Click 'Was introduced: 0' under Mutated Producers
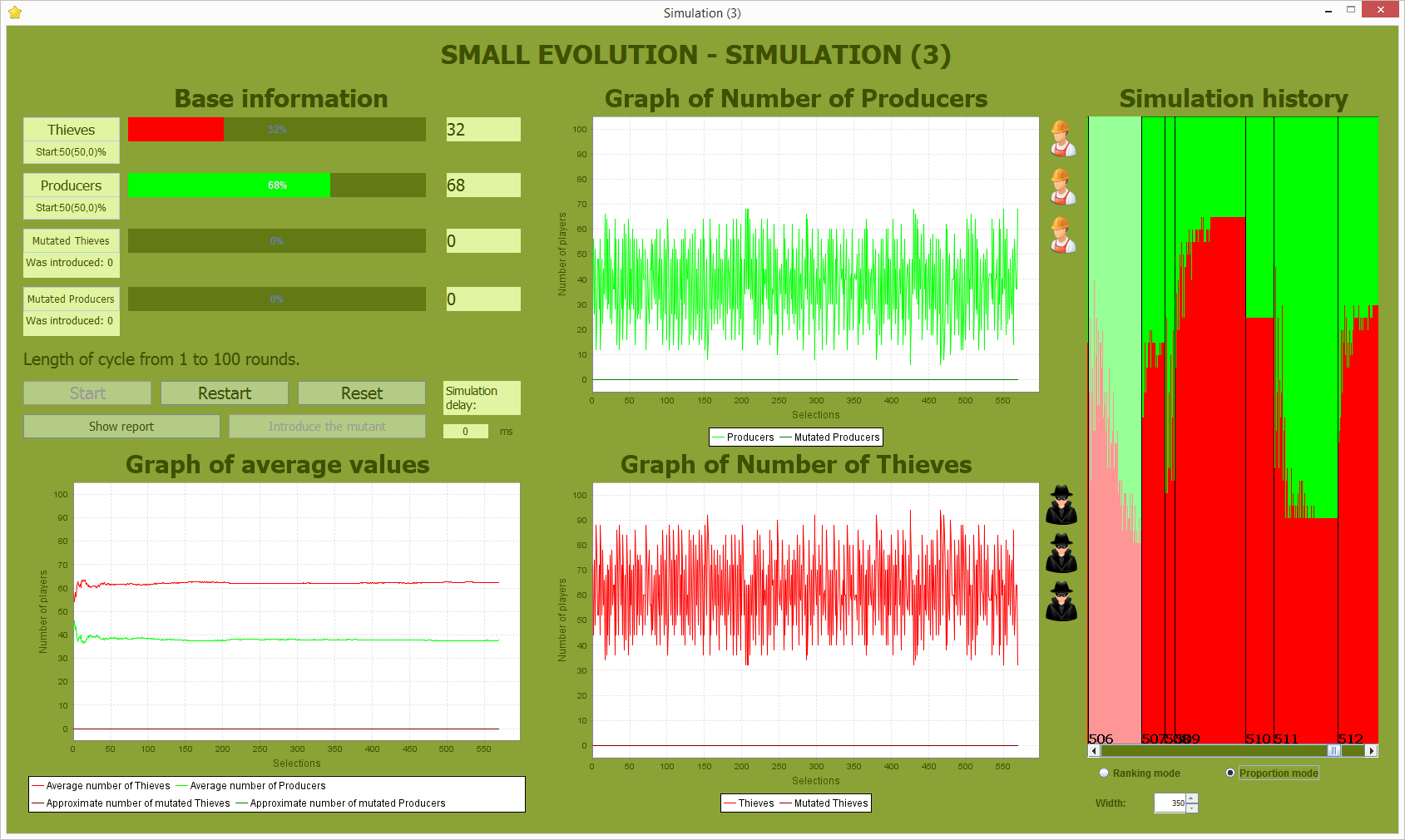The height and width of the screenshot is (840, 1405). [x=70, y=321]
